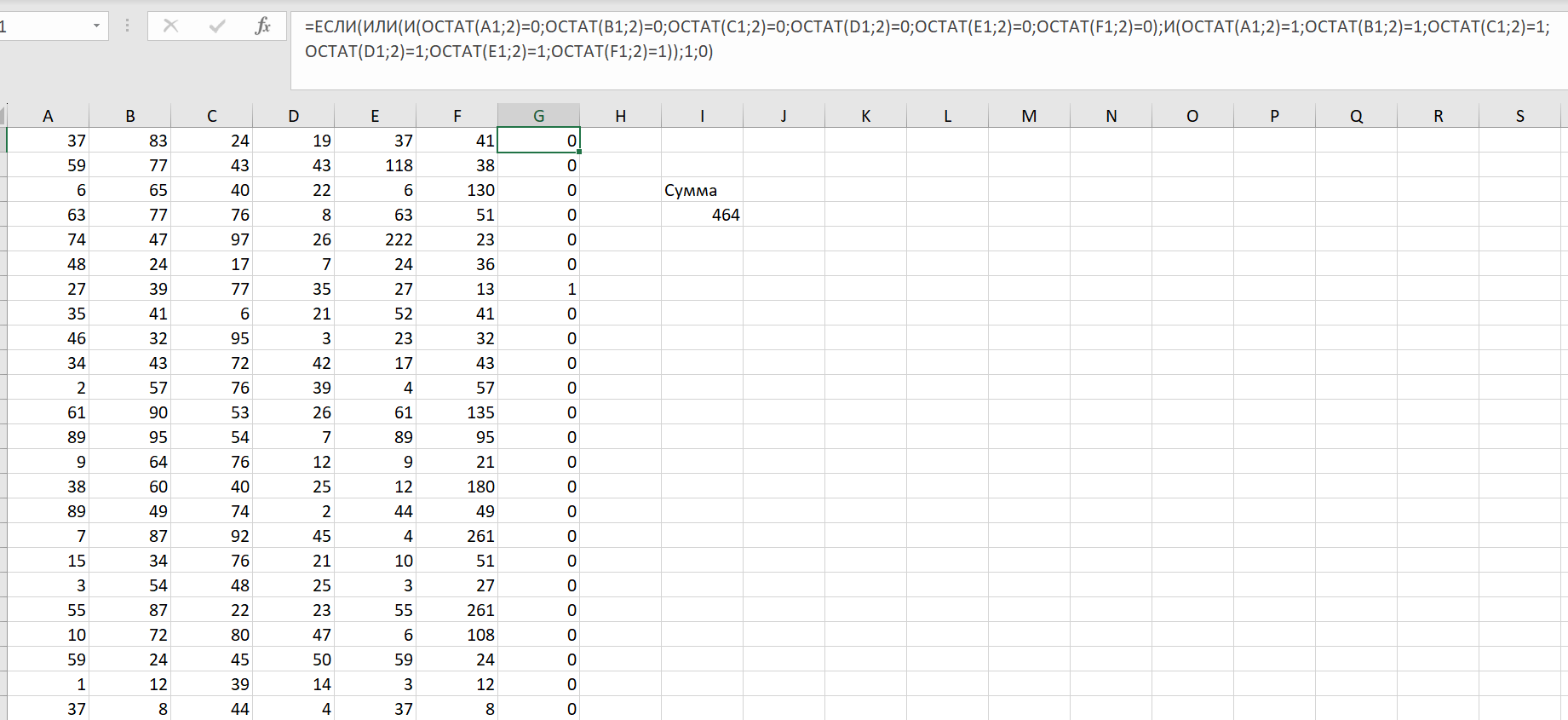Click the cancel (X) formula button
The image size is (1568, 720).
coord(170,26)
